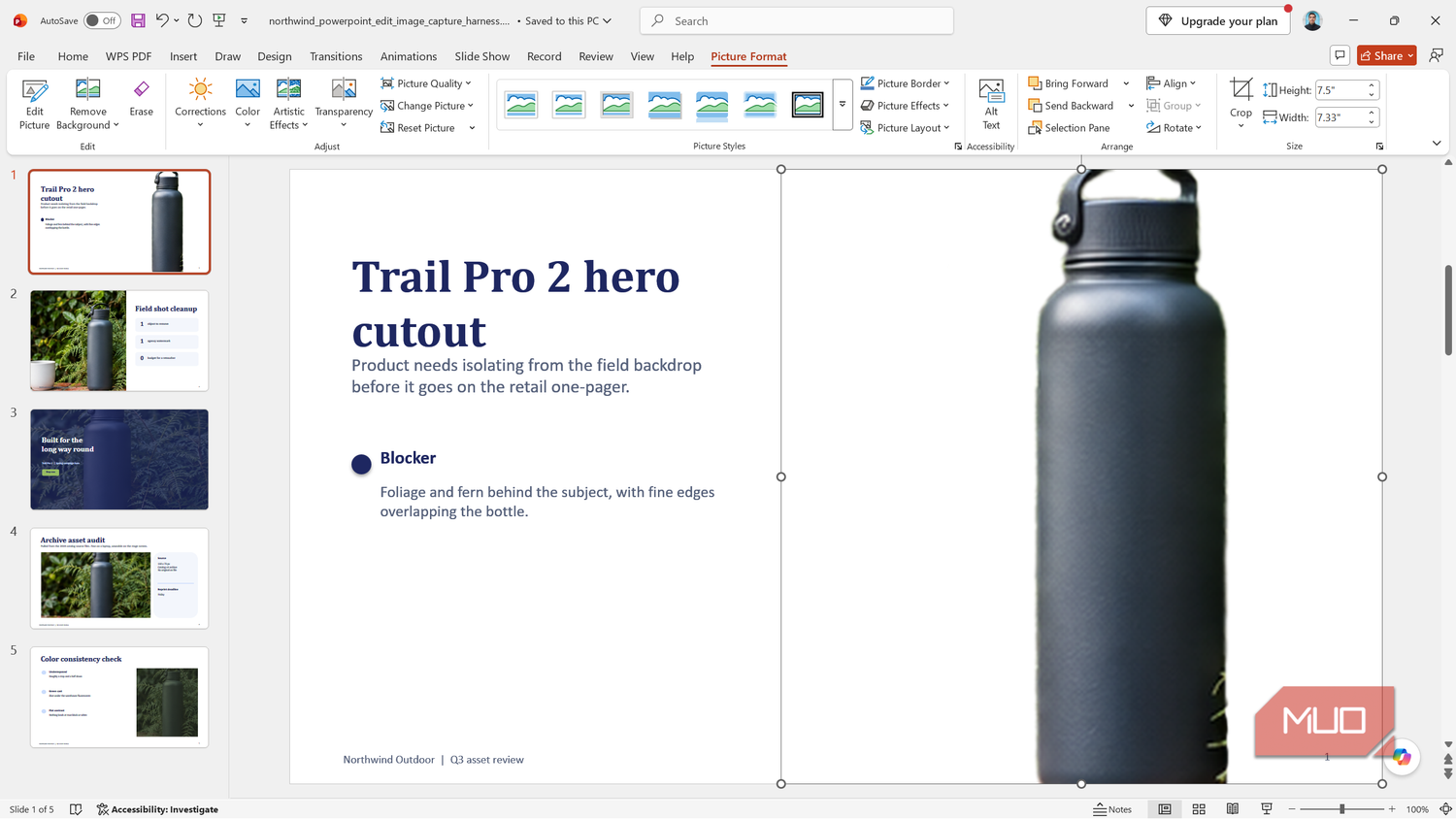The height and width of the screenshot is (819, 1456).
Task: Toggle the AutoSave switch
Action: tap(102, 20)
